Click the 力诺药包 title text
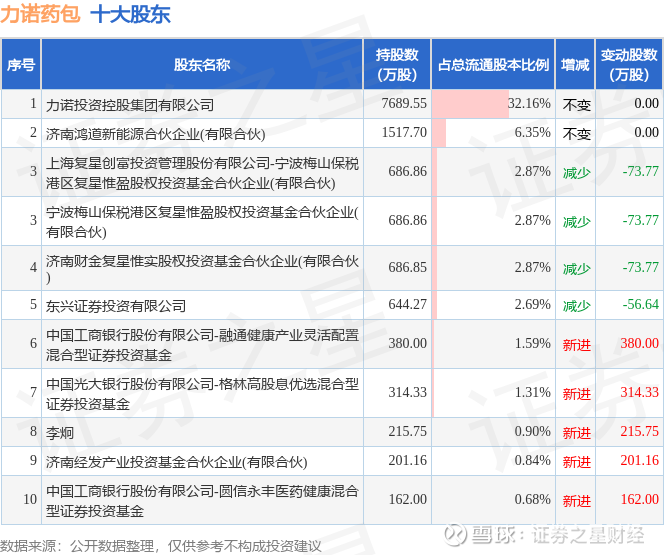This screenshot has width=664, height=555. pyautogui.click(x=40, y=14)
